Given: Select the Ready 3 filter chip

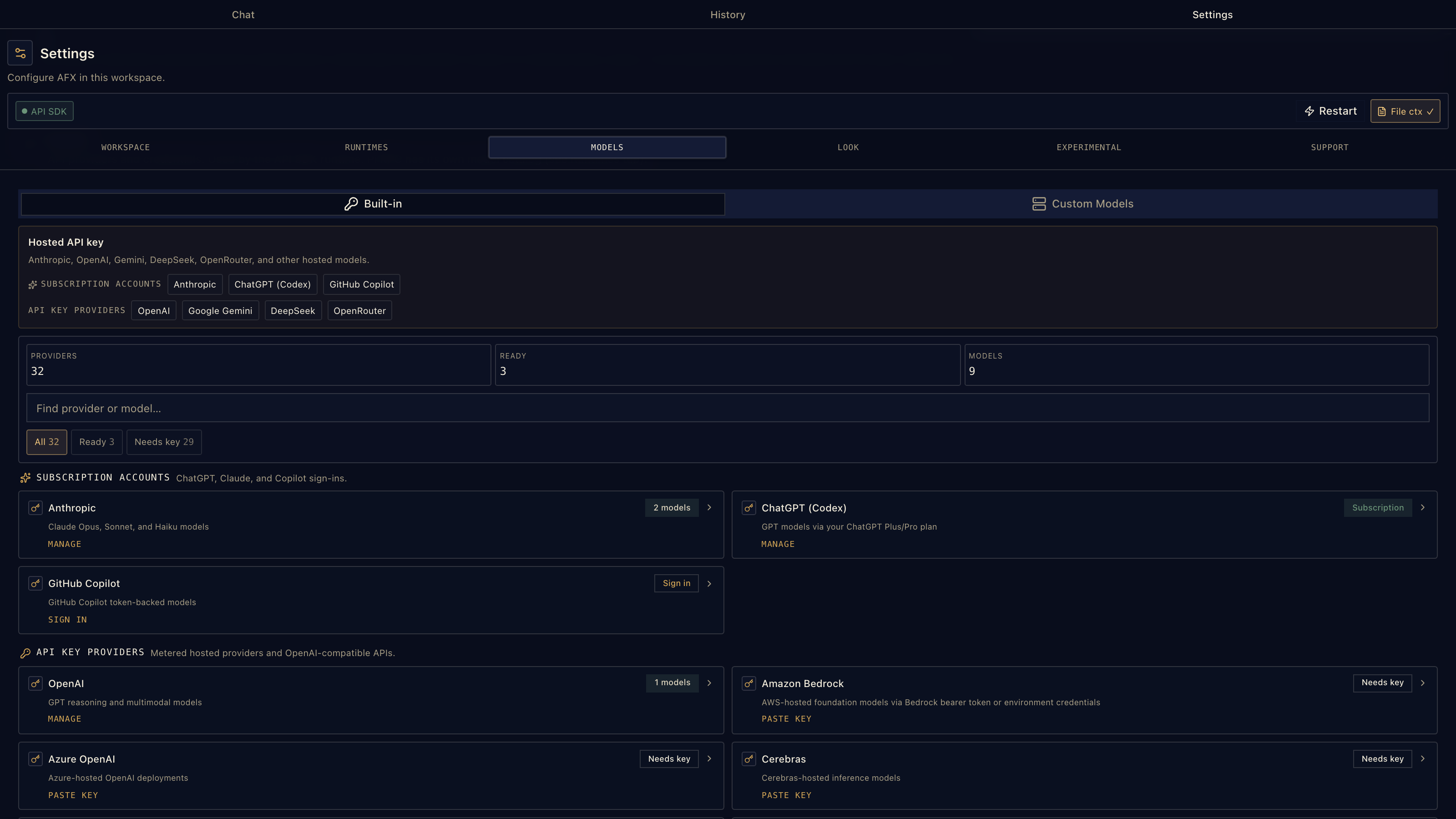Looking at the screenshot, I should pyautogui.click(x=96, y=442).
